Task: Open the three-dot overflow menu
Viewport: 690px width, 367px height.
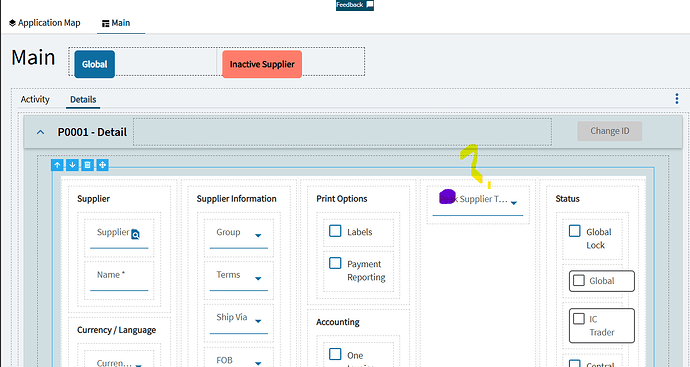Action: tap(677, 99)
